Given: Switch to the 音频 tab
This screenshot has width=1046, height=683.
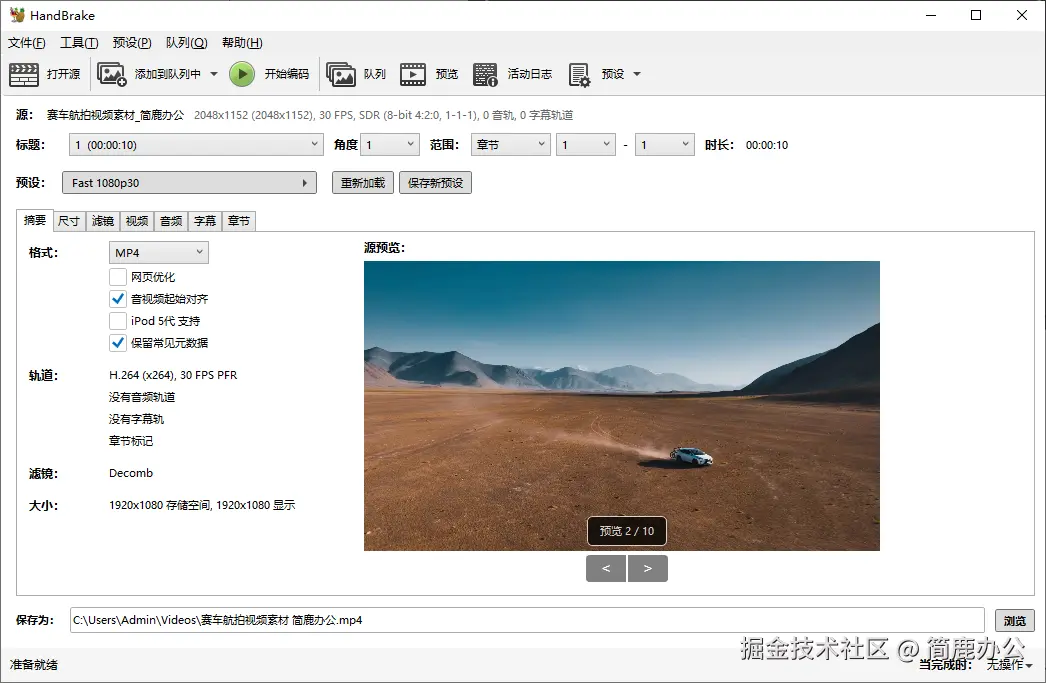Looking at the screenshot, I should pyautogui.click(x=171, y=221).
